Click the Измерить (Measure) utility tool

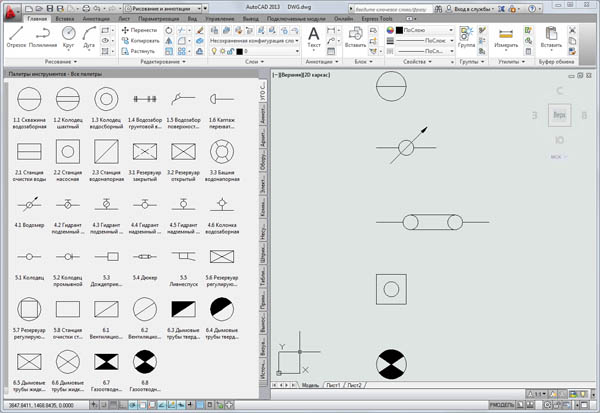(x=506, y=37)
